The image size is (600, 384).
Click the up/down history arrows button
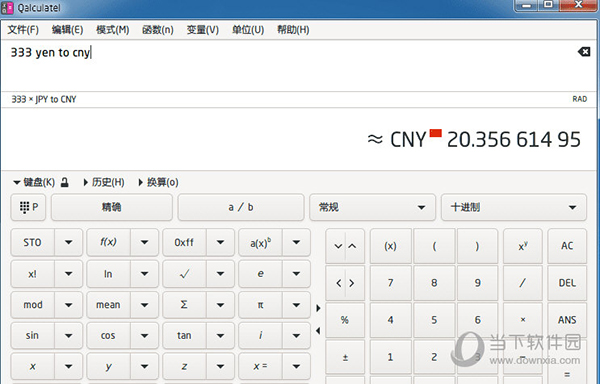click(x=345, y=246)
